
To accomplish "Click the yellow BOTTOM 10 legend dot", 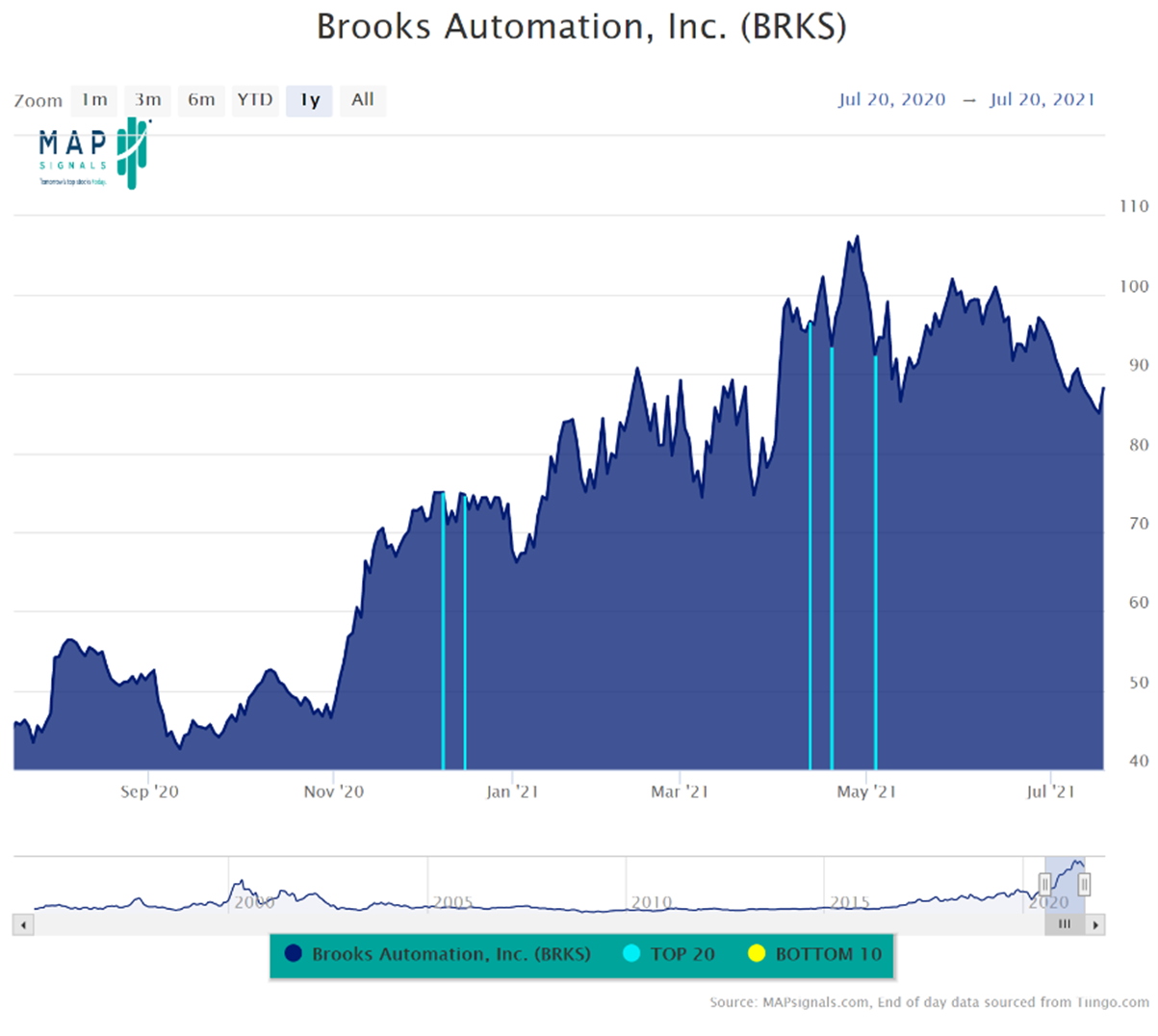I will (x=756, y=953).
